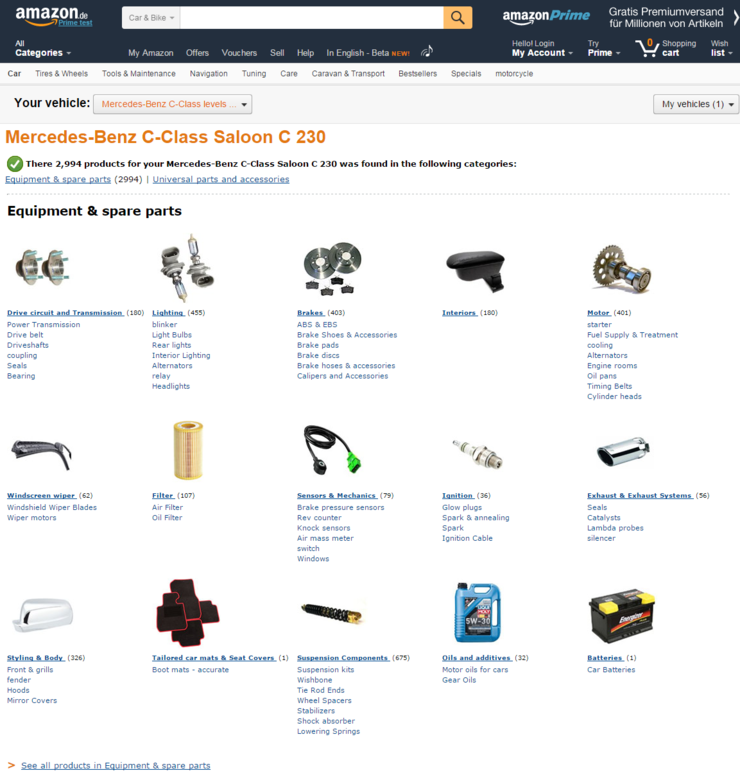Click the headlight bulbs Lighting image
This screenshot has height=780, width=740.
click(187, 268)
